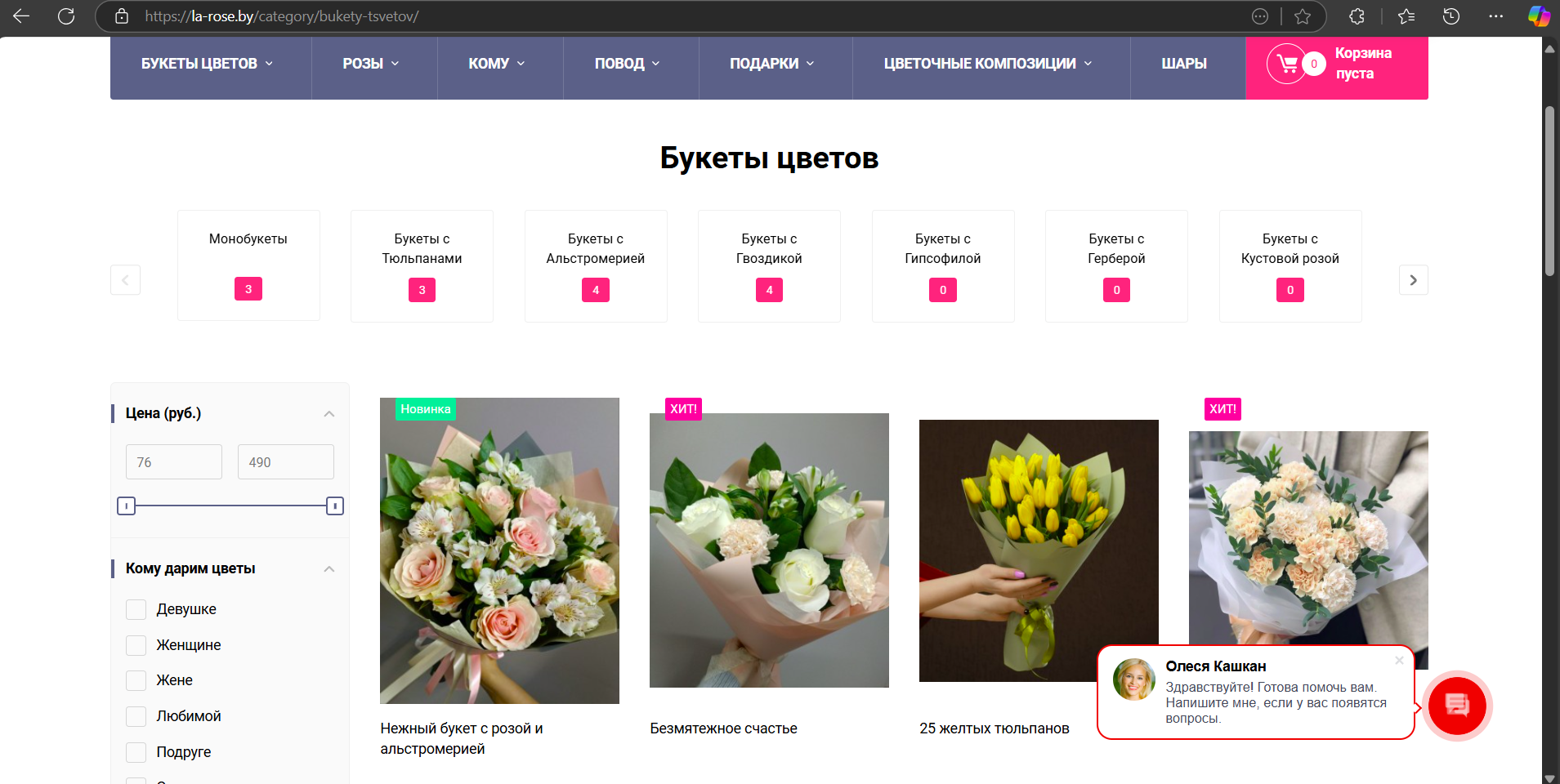Enable the Подруге checkbox

click(136, 752)
